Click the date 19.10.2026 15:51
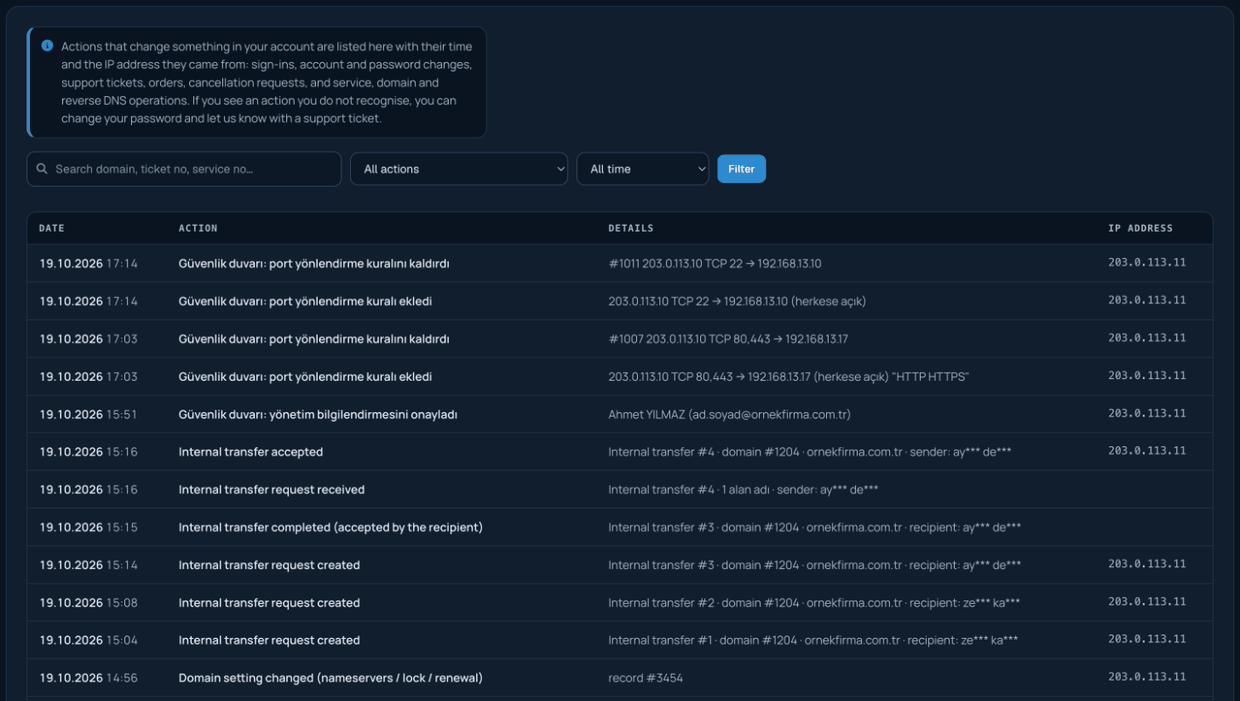Image resolution: width=1240 pixels, height=701 pixels. 88,414
